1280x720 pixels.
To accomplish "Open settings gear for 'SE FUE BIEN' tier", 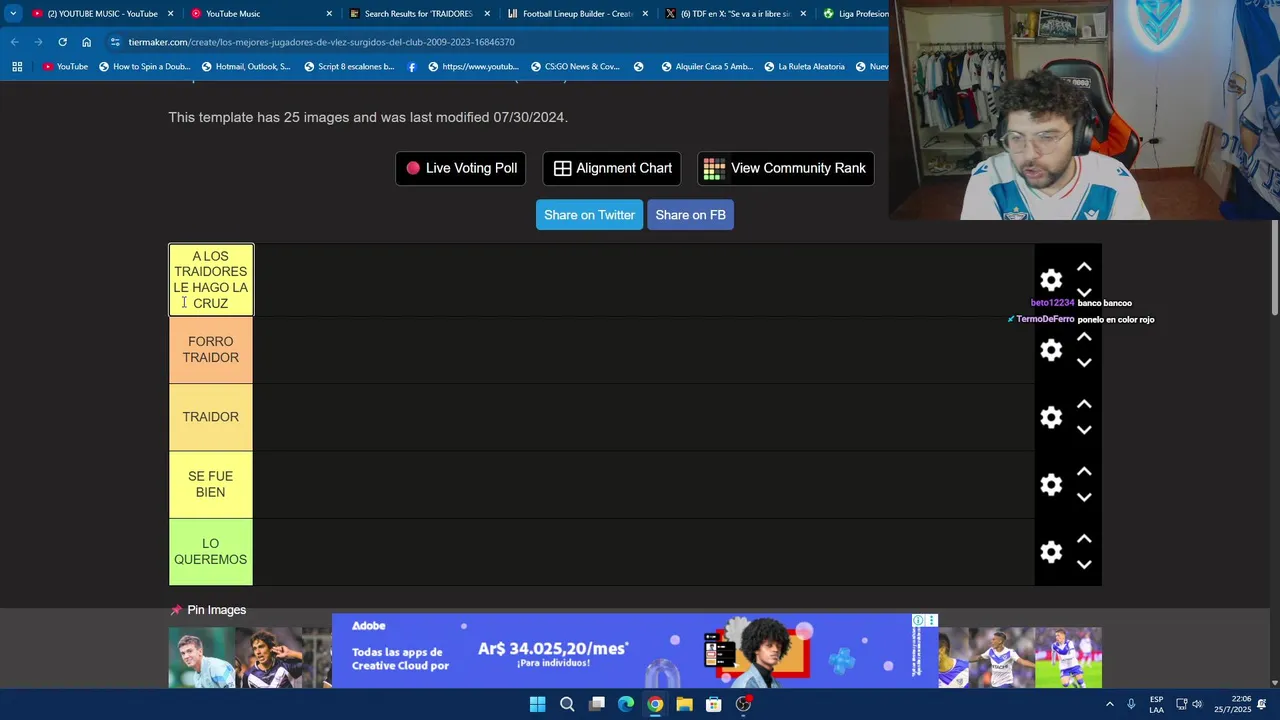I will pyautogui.click(x=1051, y=485).
